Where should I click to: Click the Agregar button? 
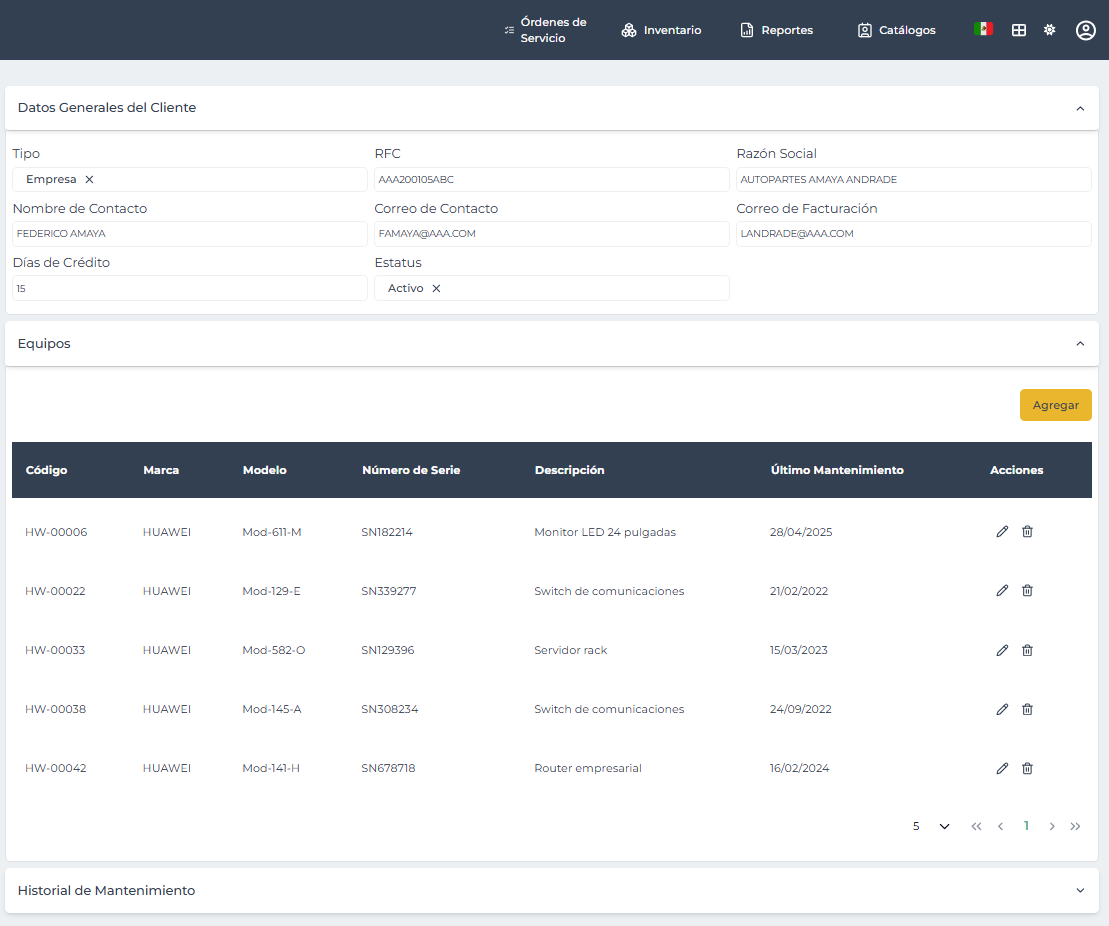(1055, 405)
